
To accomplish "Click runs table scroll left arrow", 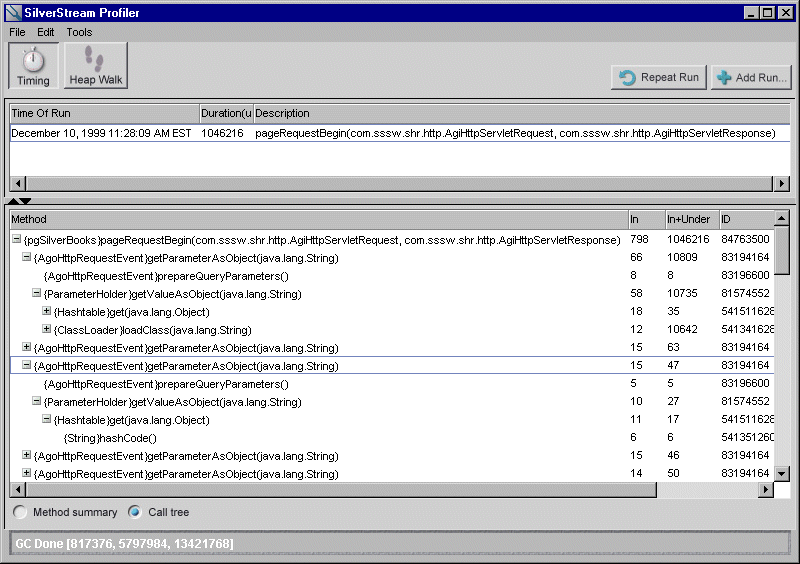I will (18, 183).
